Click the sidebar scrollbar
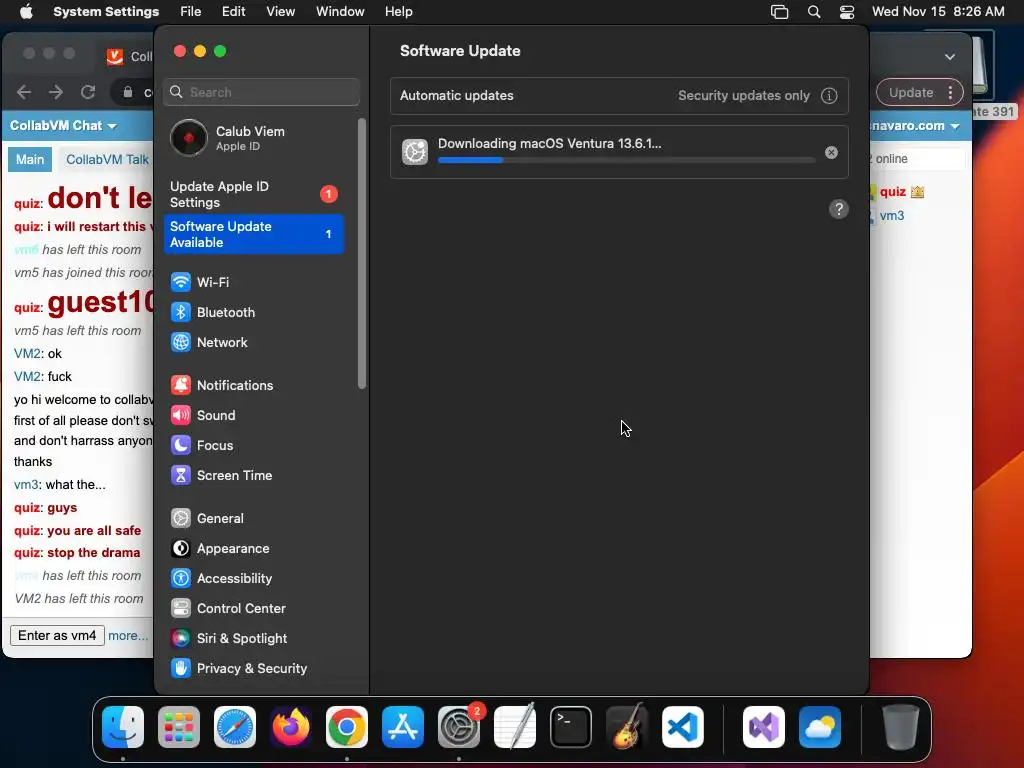 [362, 253]
